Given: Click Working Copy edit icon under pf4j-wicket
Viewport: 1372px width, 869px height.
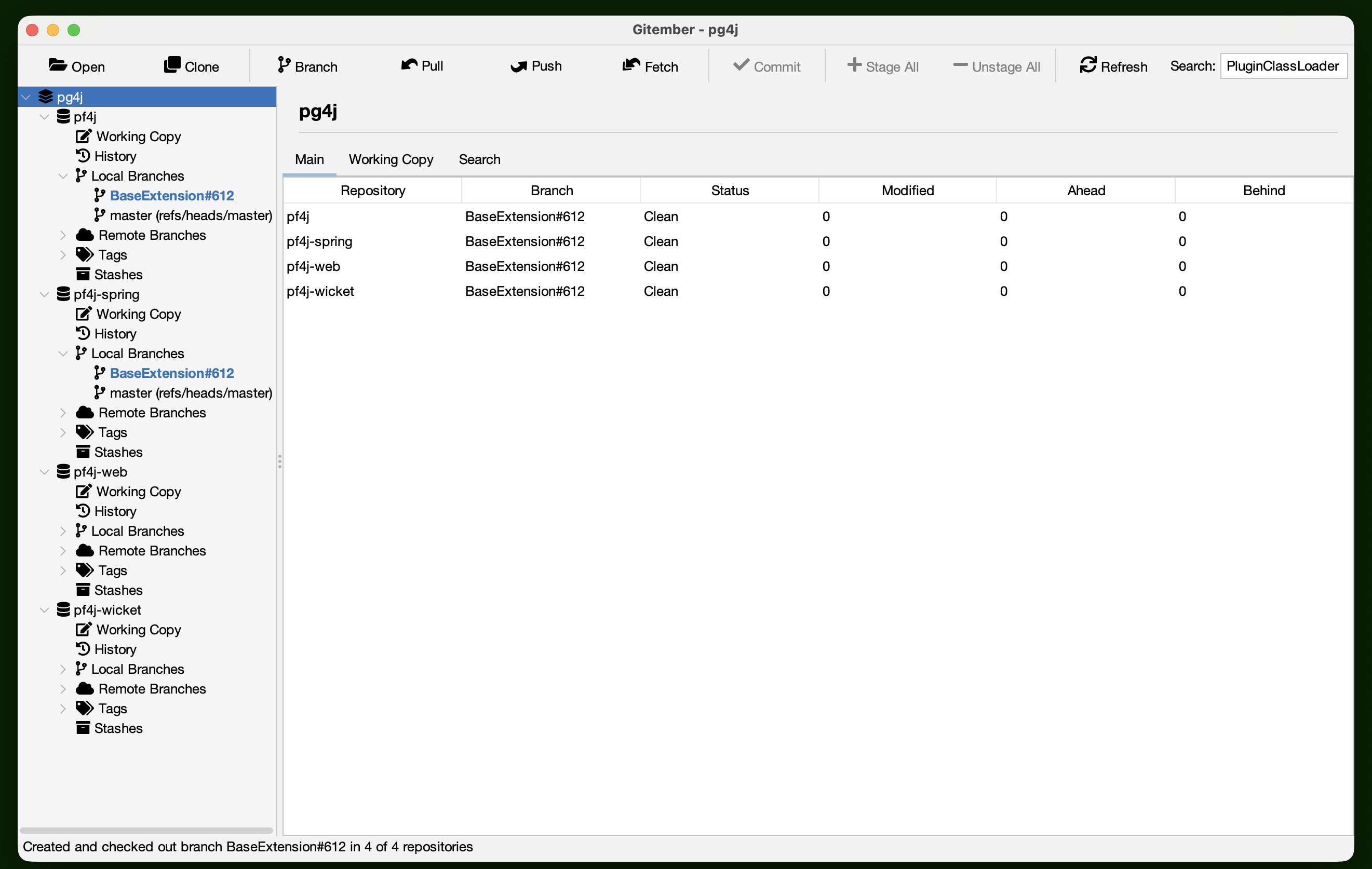Looking at the screenshot, I should [83, 629].
